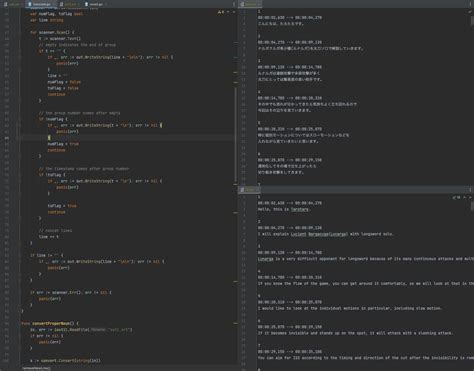This screenshot has width=474, height=371.
Task: Click the 'var line string' declaration
Action: [x=47, y=20]
